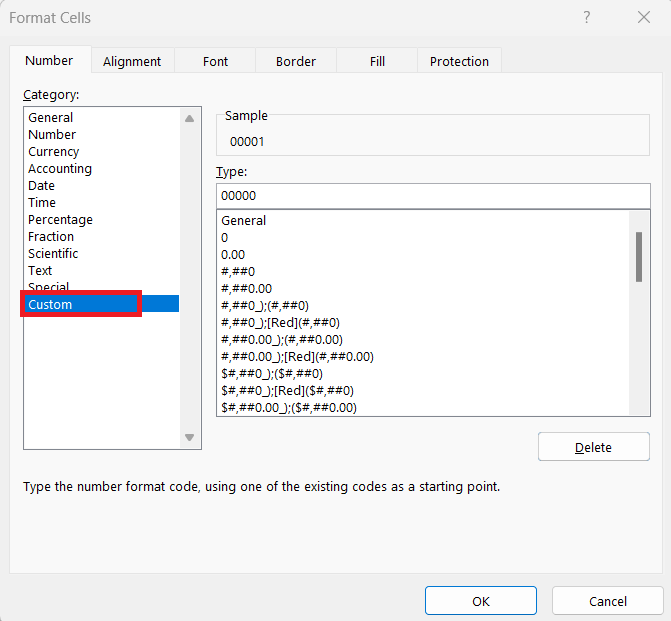This screenshot has height=621, width=671.
Task: Select the General category
Action: tap(101, 117)
